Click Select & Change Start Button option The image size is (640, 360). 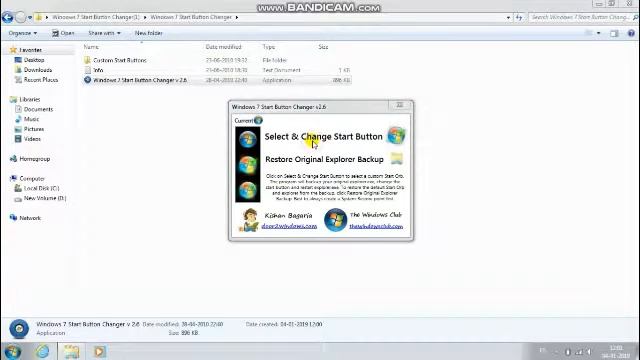(x=323, y=137)
